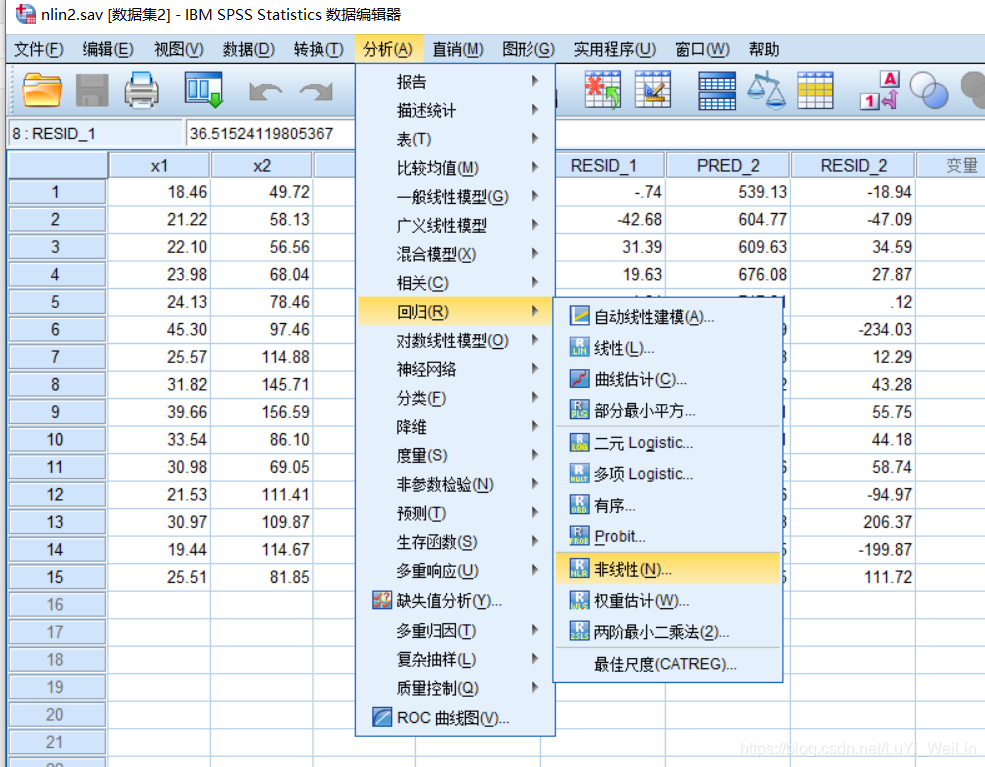Select row header number 8
The height and width of the screenshot is (767, 985).
[x=57, y=384]
